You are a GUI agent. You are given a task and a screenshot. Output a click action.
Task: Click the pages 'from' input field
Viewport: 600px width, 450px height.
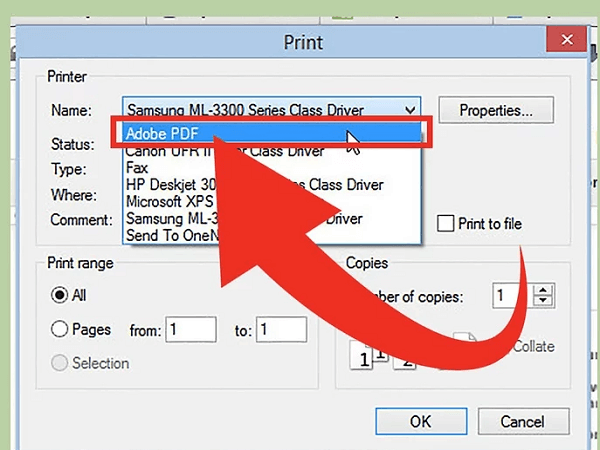click(x=191, y=330)
